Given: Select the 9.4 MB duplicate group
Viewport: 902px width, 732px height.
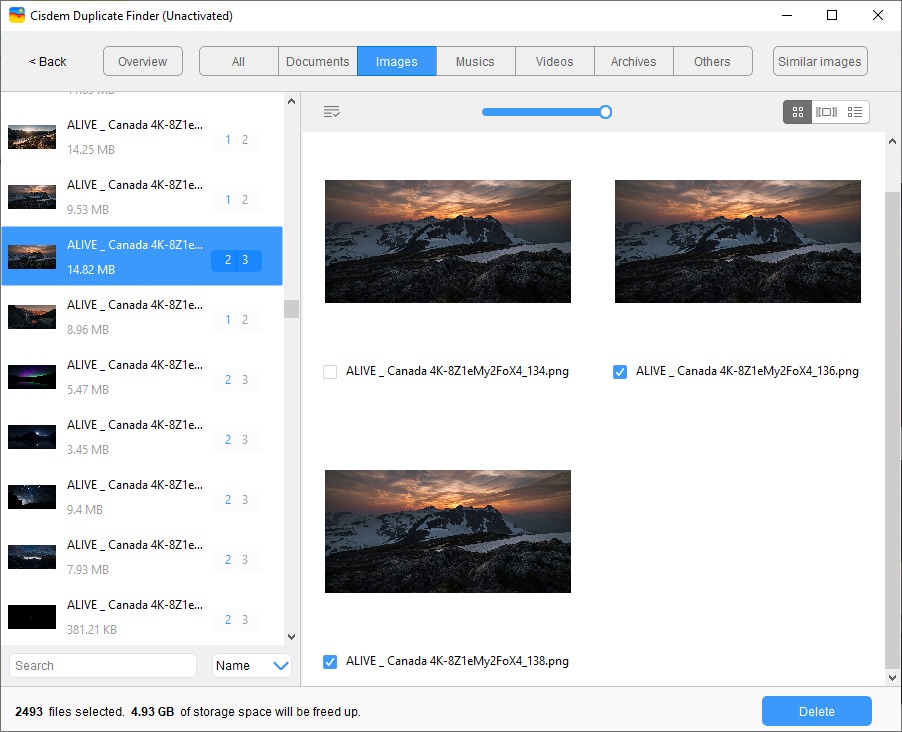Looking at the screenshot, I should point(142,496).
